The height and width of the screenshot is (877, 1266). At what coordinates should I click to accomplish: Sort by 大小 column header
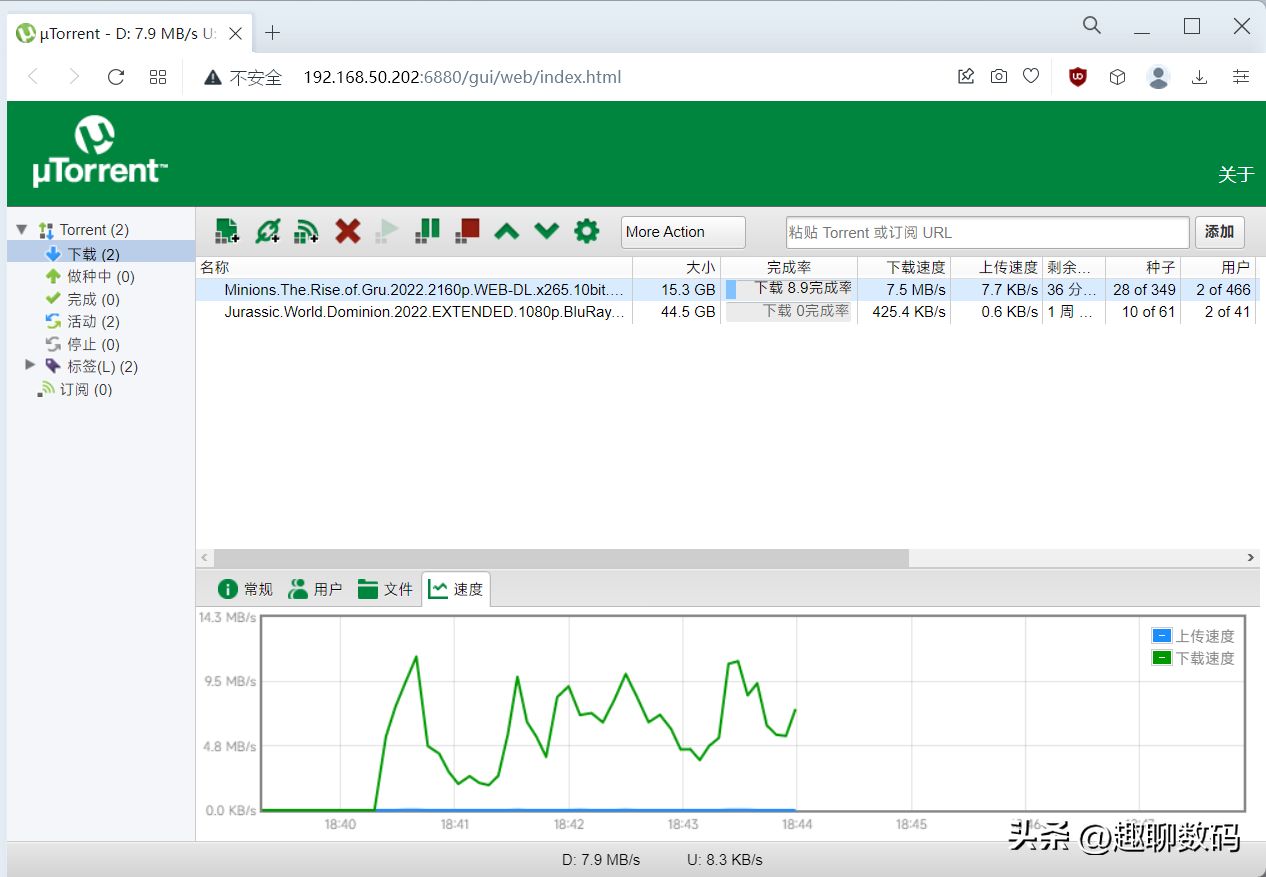click(677, 267)
